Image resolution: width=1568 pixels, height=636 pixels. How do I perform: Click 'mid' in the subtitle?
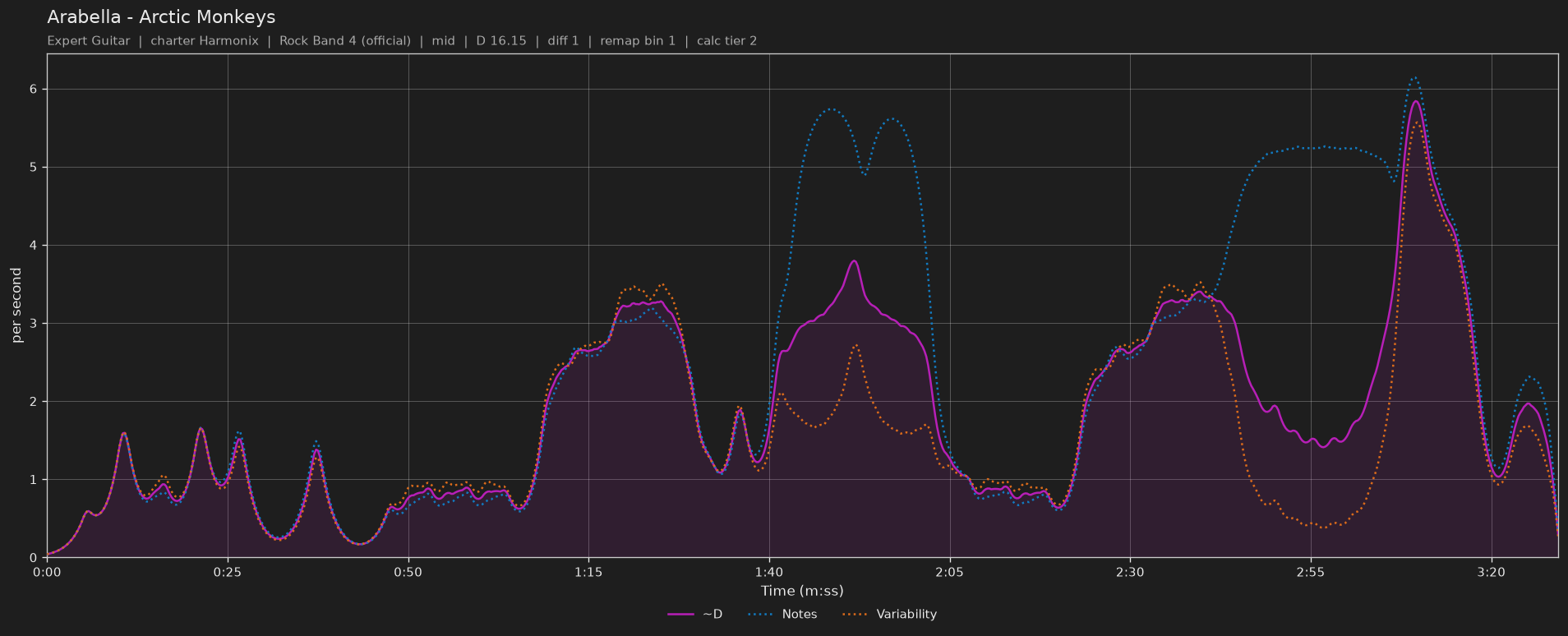coord(444,41)
